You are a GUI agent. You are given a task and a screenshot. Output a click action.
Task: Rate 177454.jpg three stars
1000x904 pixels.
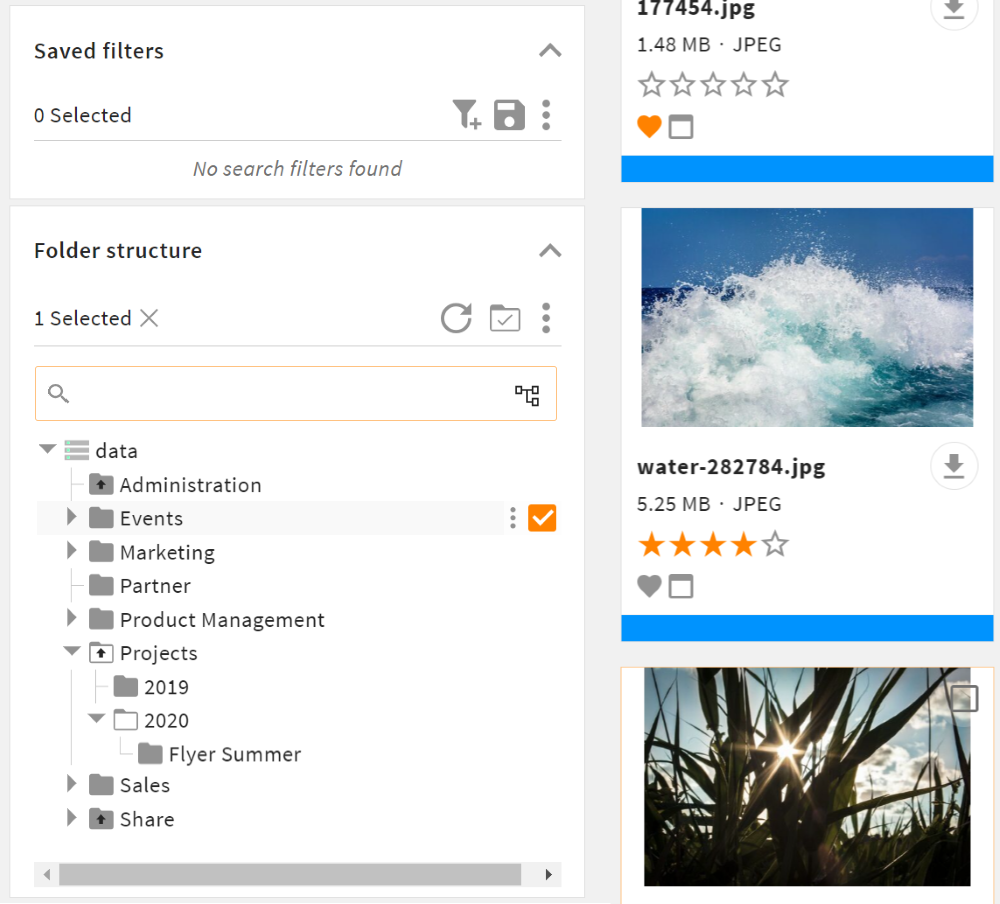coord(713,84)
